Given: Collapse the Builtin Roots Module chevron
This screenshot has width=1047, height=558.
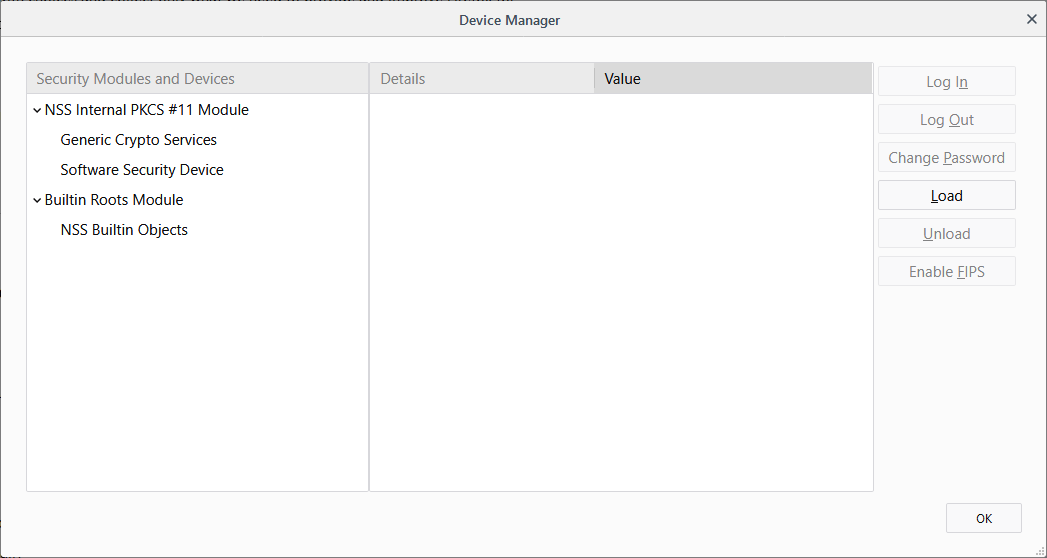Looking at the screenshot, I should [x=37, y=200].
